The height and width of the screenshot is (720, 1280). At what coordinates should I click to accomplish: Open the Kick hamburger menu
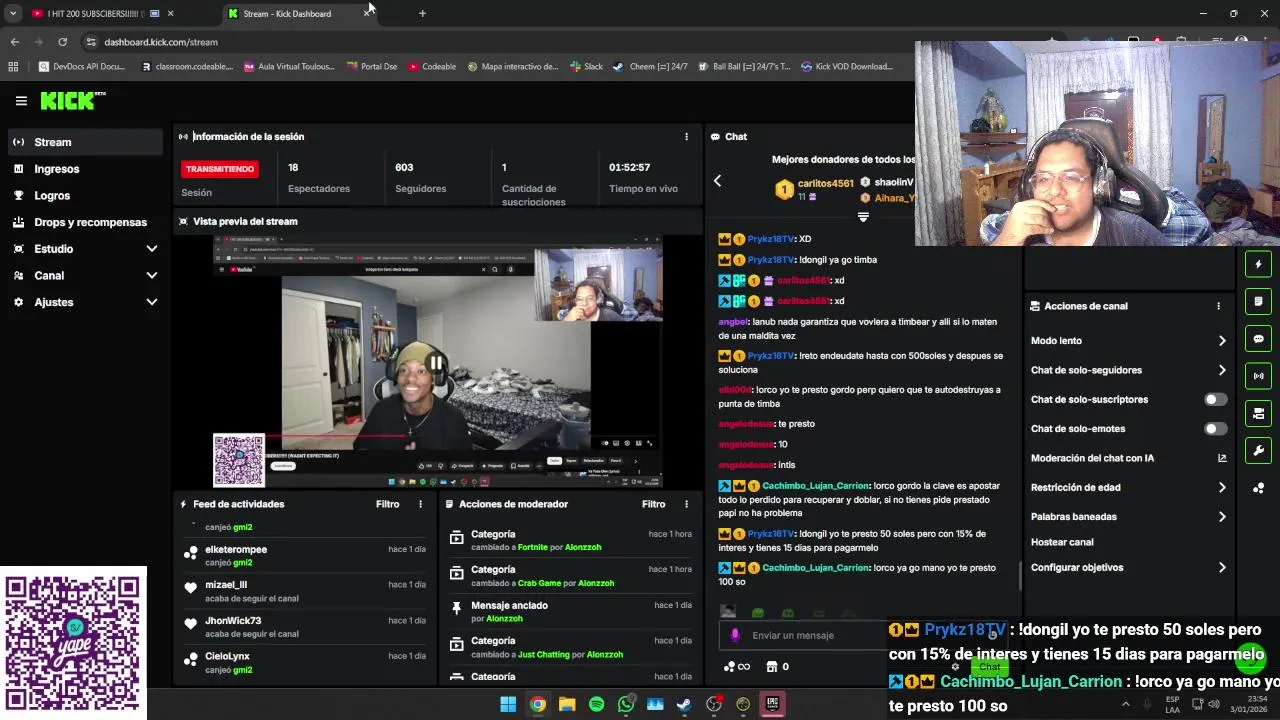[x=21, y=101]
